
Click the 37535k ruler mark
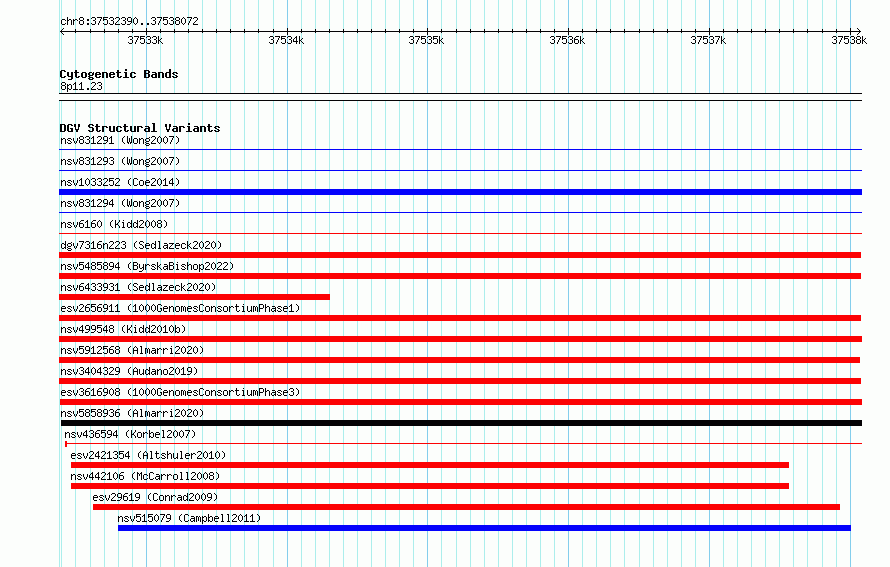pos(426,40)
